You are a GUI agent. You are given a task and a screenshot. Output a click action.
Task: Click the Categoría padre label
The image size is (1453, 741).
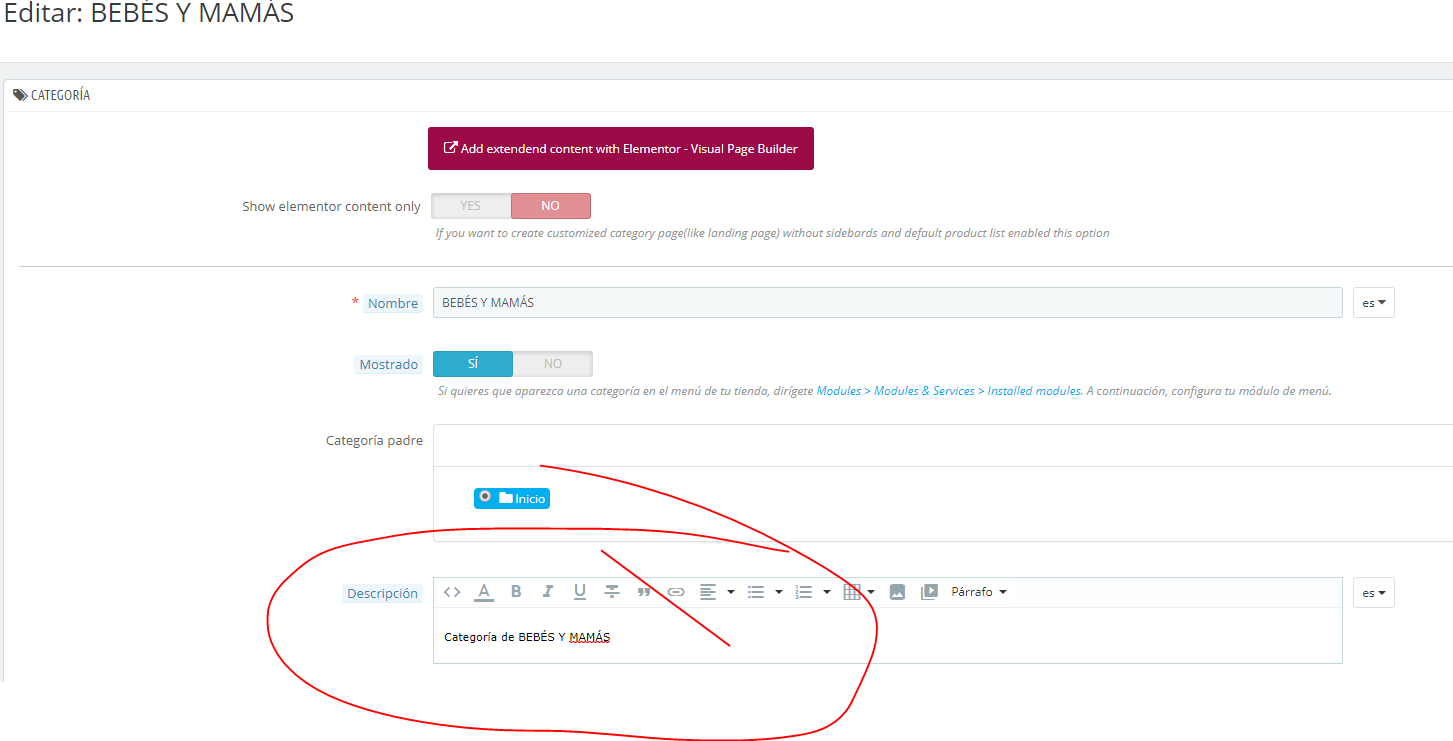(374, 440)
